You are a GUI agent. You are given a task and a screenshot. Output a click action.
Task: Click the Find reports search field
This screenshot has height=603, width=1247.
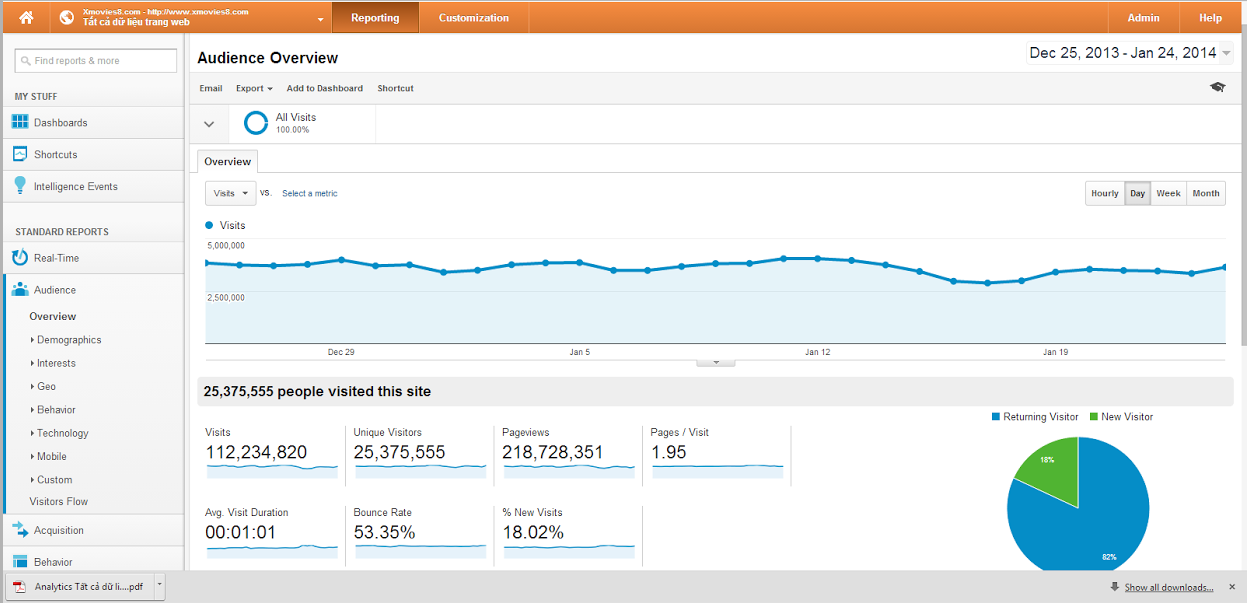tap(96, 61)
